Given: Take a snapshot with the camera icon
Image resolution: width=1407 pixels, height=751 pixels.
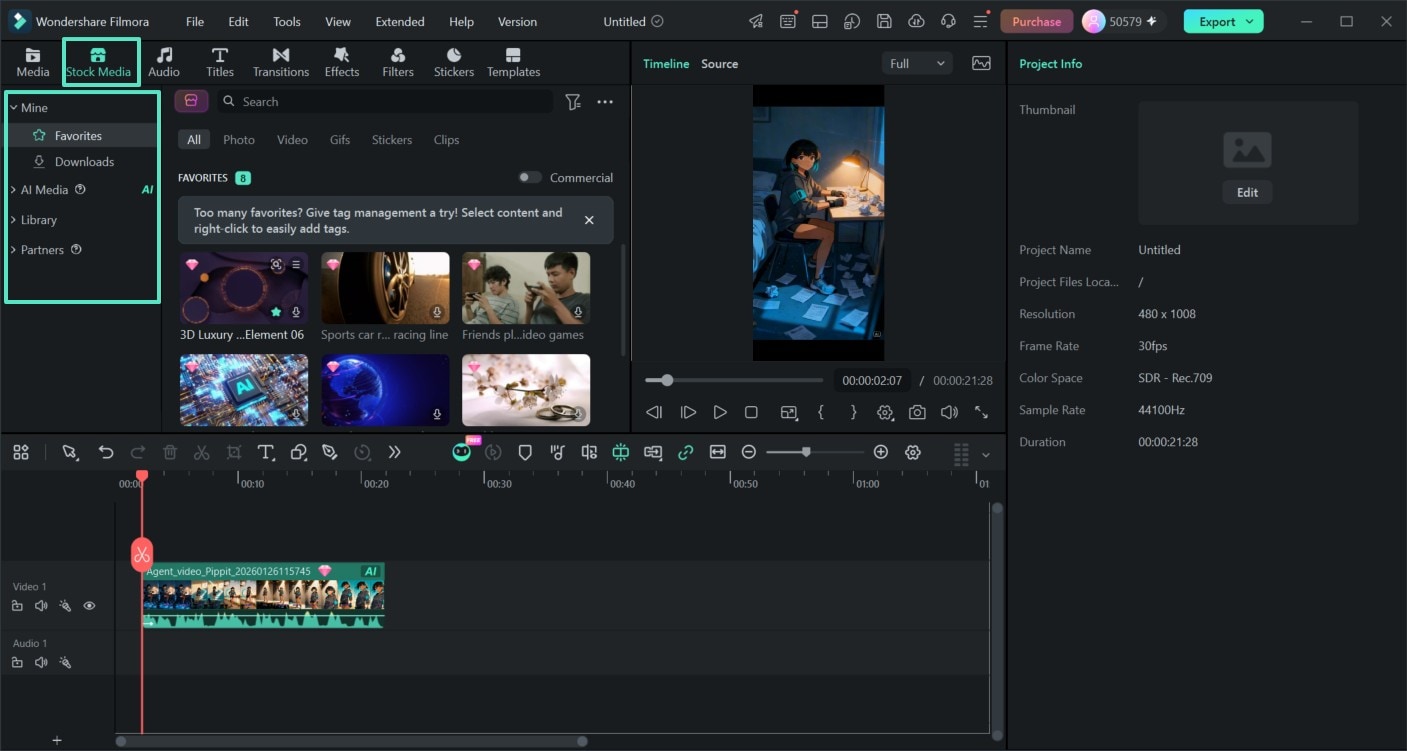Looking at the screenshot, I should pyautogui.click(x=917, y=412).
